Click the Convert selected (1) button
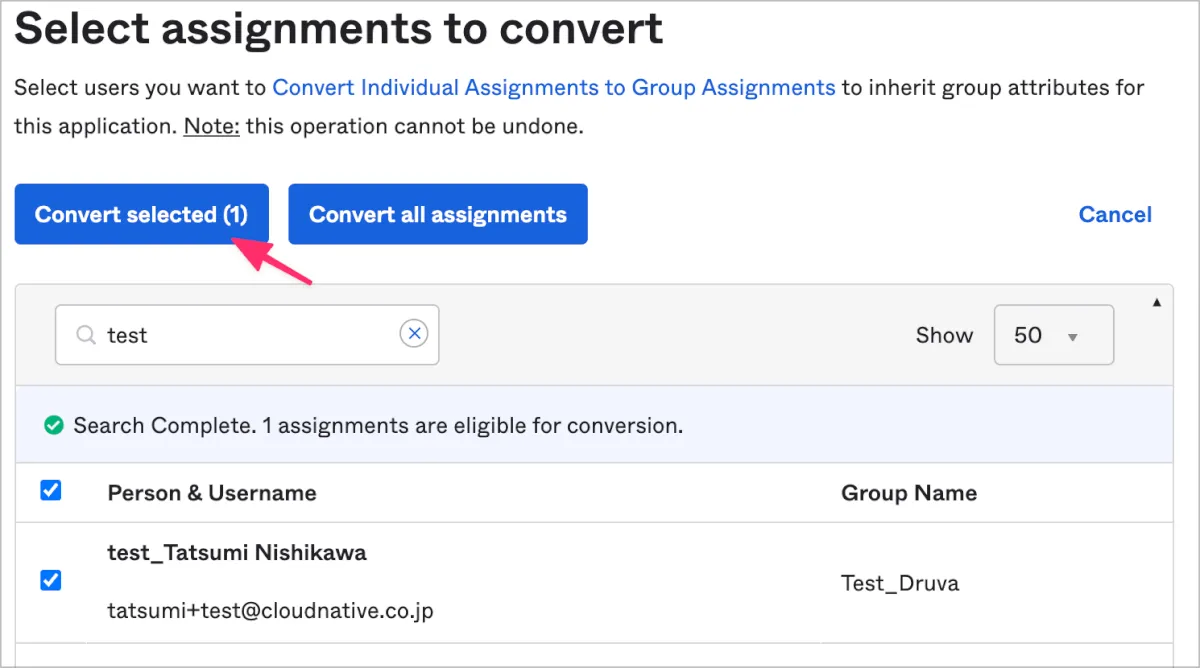Viewport: 1200px width, 668px height. [x=141, y=214]
